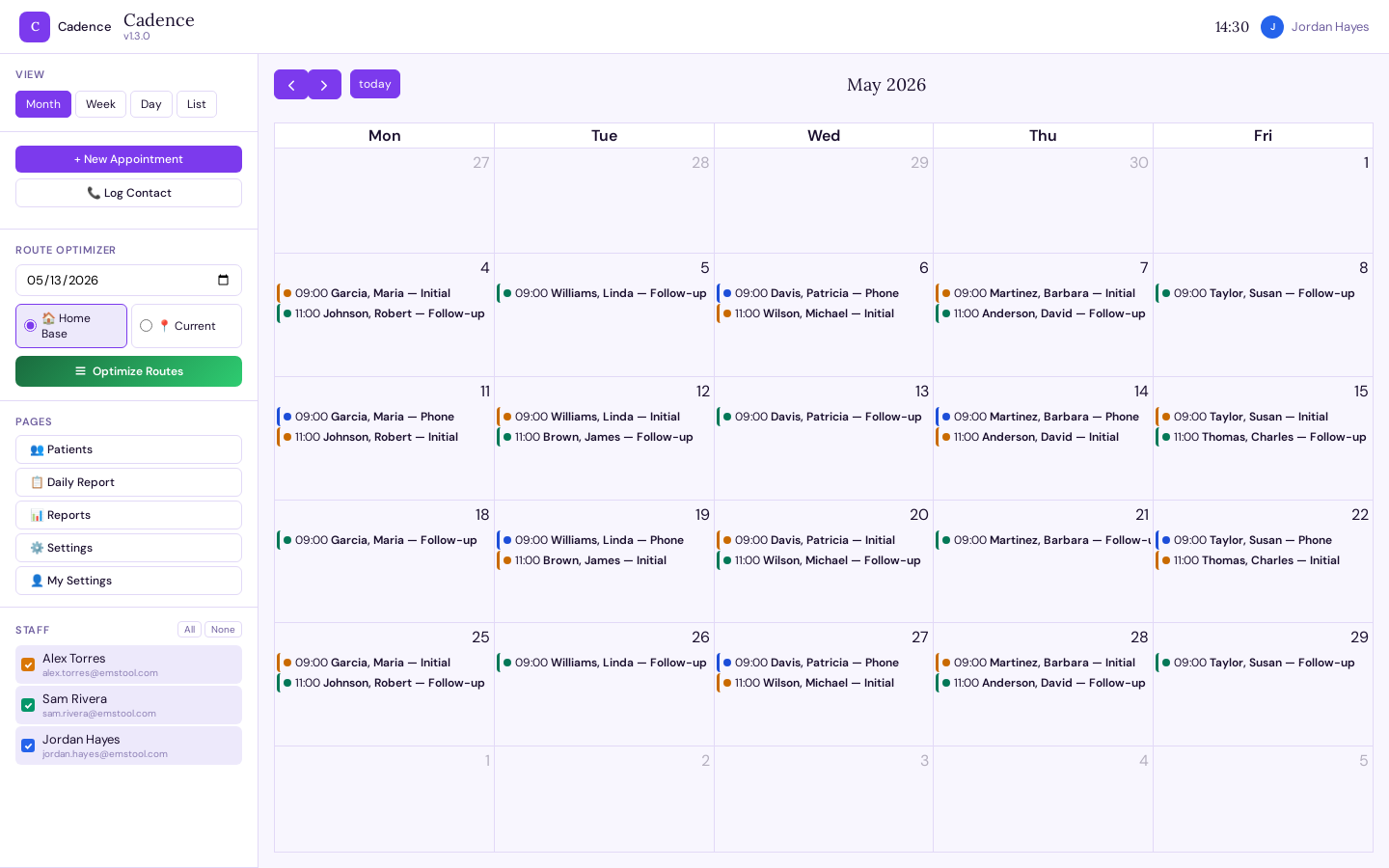The image size is (1389, 868).
Task: Open May 22 Taylor, Susan Phone appointment
Action: point(1263,540)
